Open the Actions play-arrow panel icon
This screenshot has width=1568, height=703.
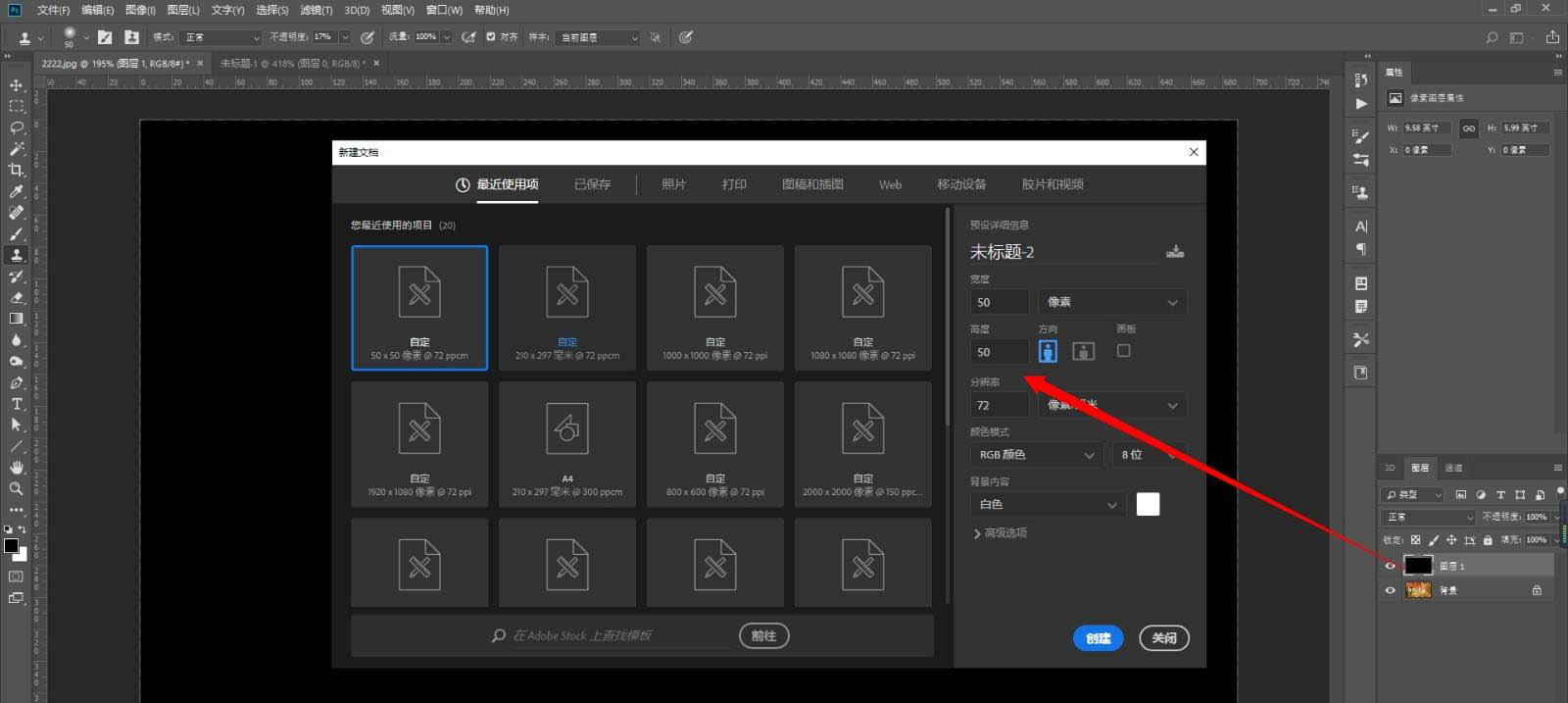[x=1360, y=103]
